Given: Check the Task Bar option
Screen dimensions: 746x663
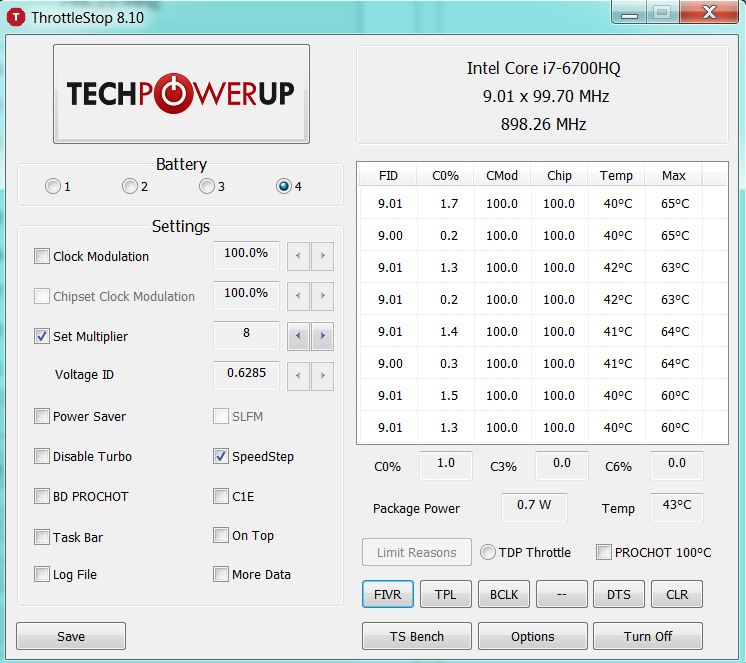Looking at the screenshot, I should (41, 537).
